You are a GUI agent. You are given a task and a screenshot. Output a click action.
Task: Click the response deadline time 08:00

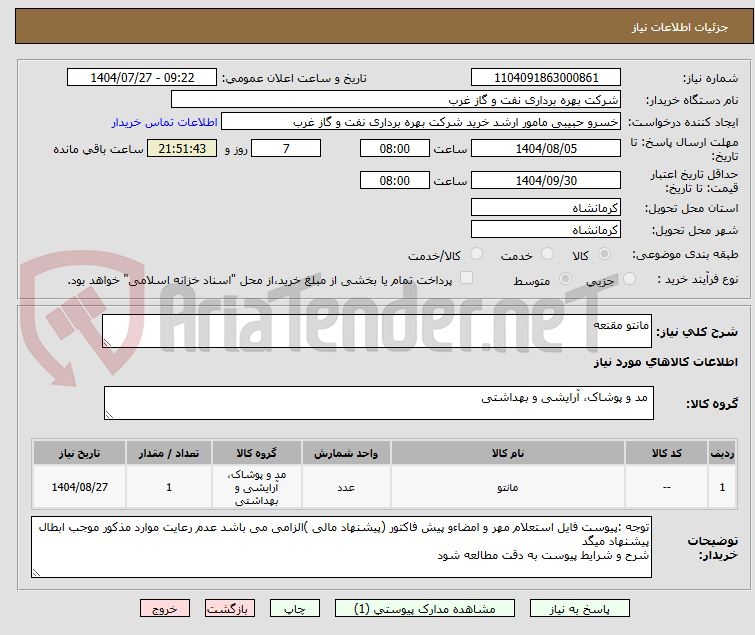[395, 148]
